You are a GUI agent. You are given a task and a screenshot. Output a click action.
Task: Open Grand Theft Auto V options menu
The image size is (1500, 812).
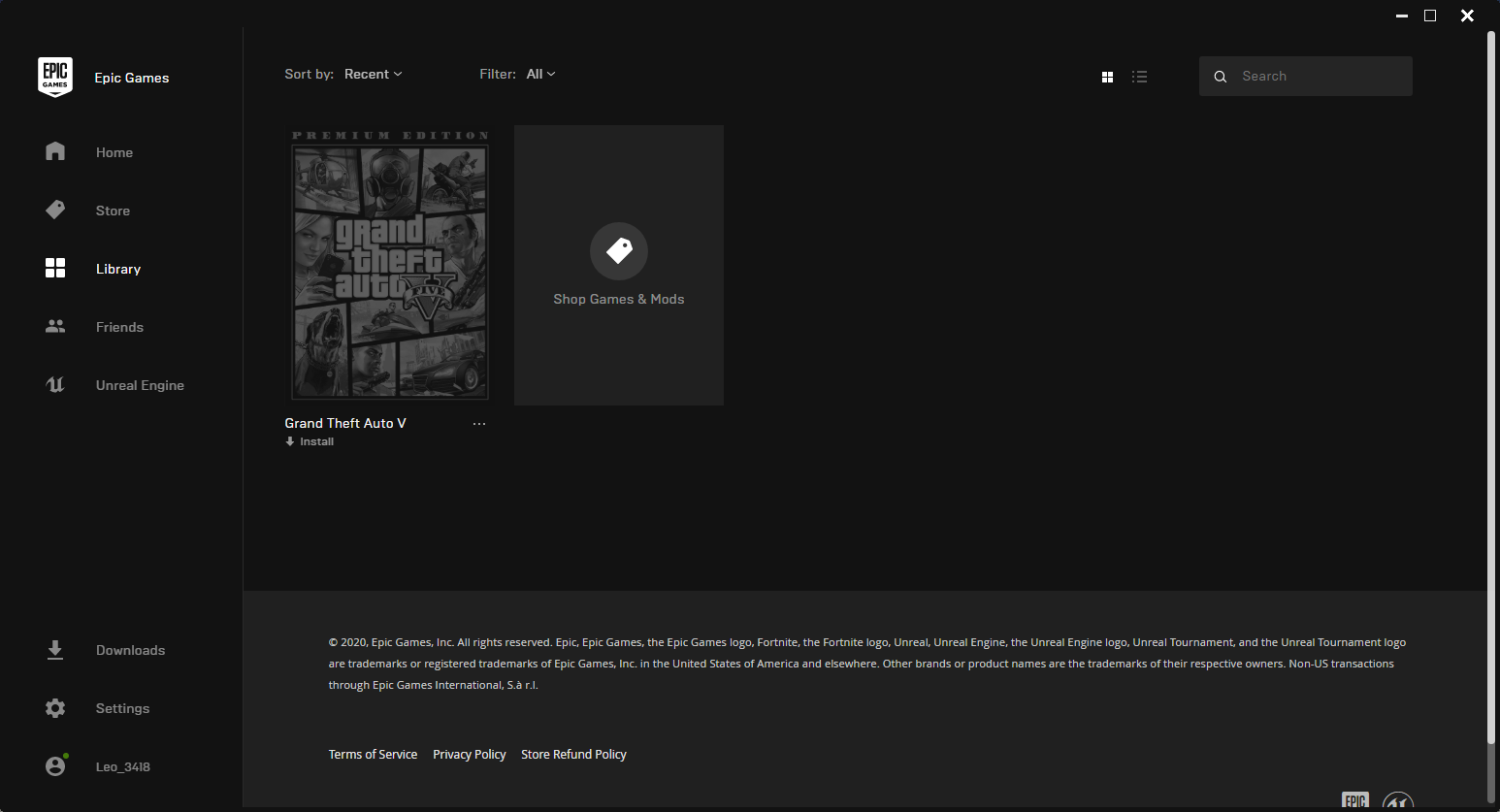click(479, 424)
